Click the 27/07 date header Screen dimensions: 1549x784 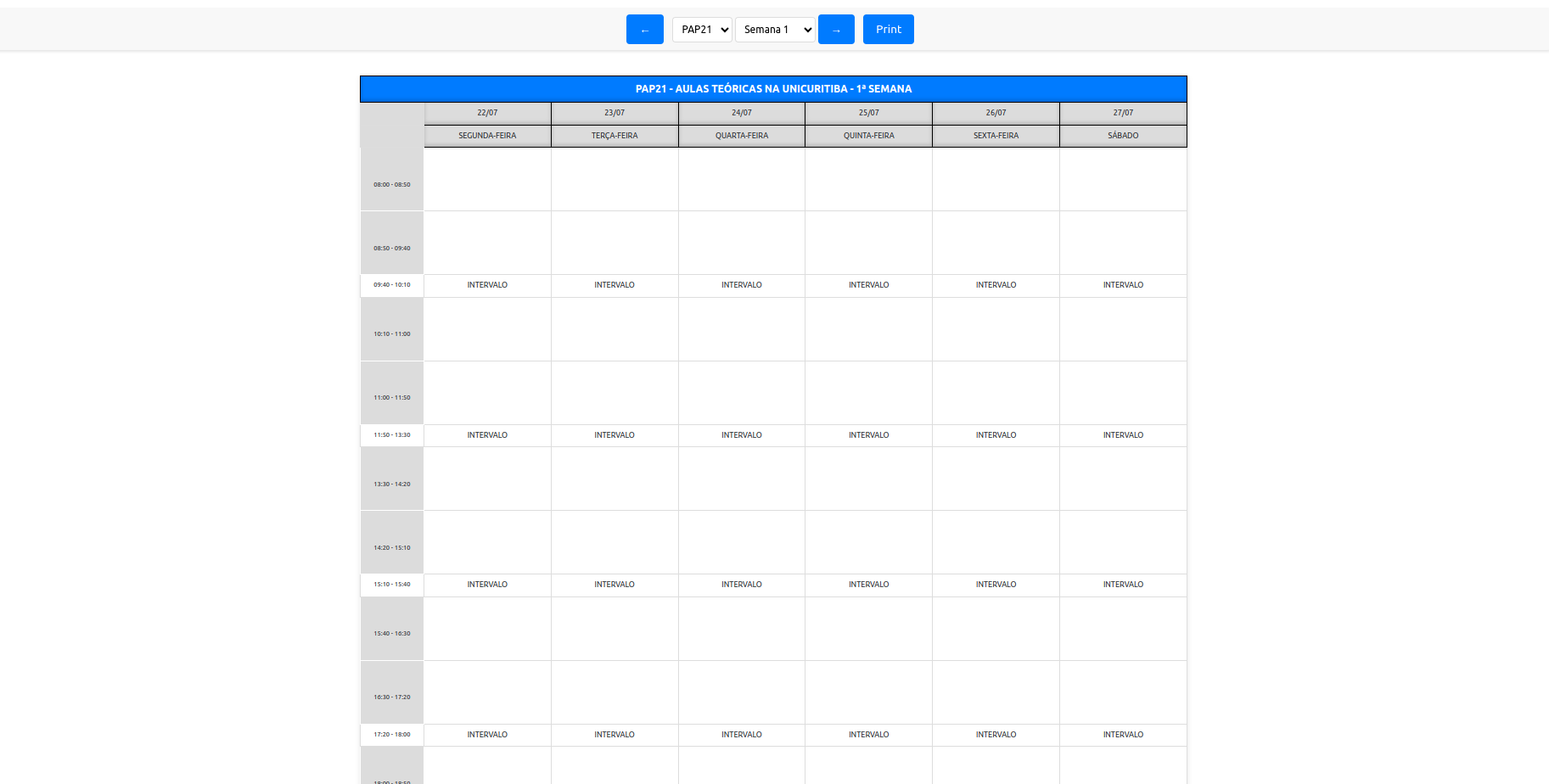point(1123,113)
